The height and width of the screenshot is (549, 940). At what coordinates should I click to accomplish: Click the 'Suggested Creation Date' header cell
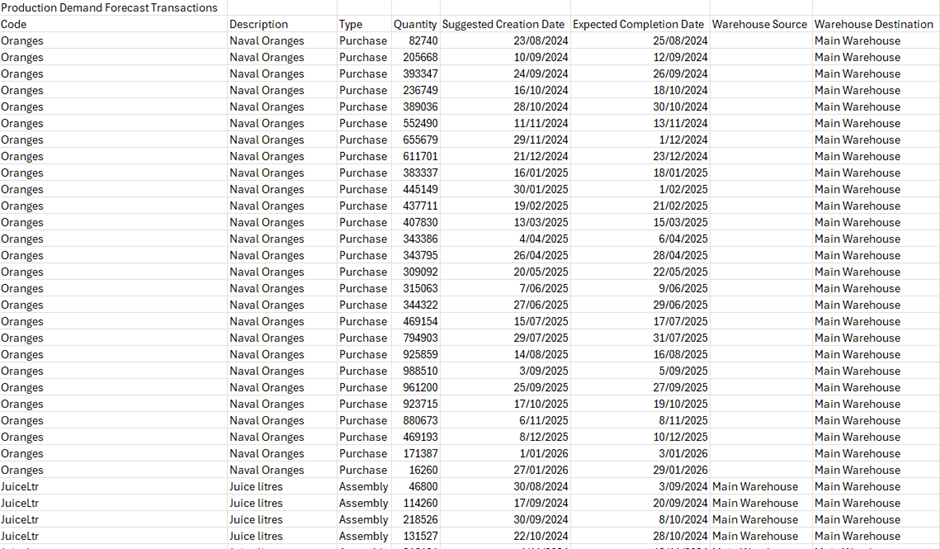504,24
